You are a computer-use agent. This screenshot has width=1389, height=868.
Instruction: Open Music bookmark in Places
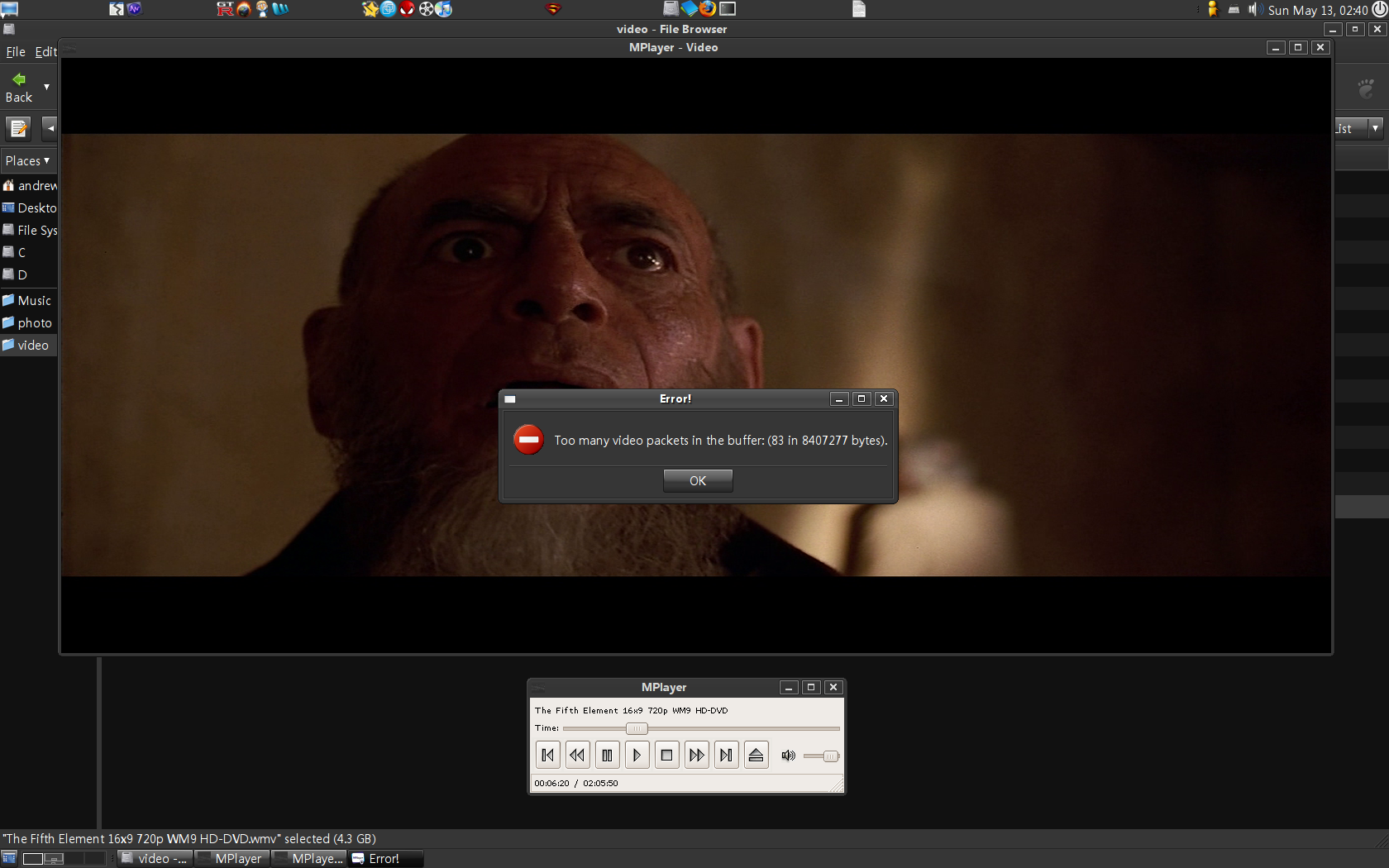29,300
